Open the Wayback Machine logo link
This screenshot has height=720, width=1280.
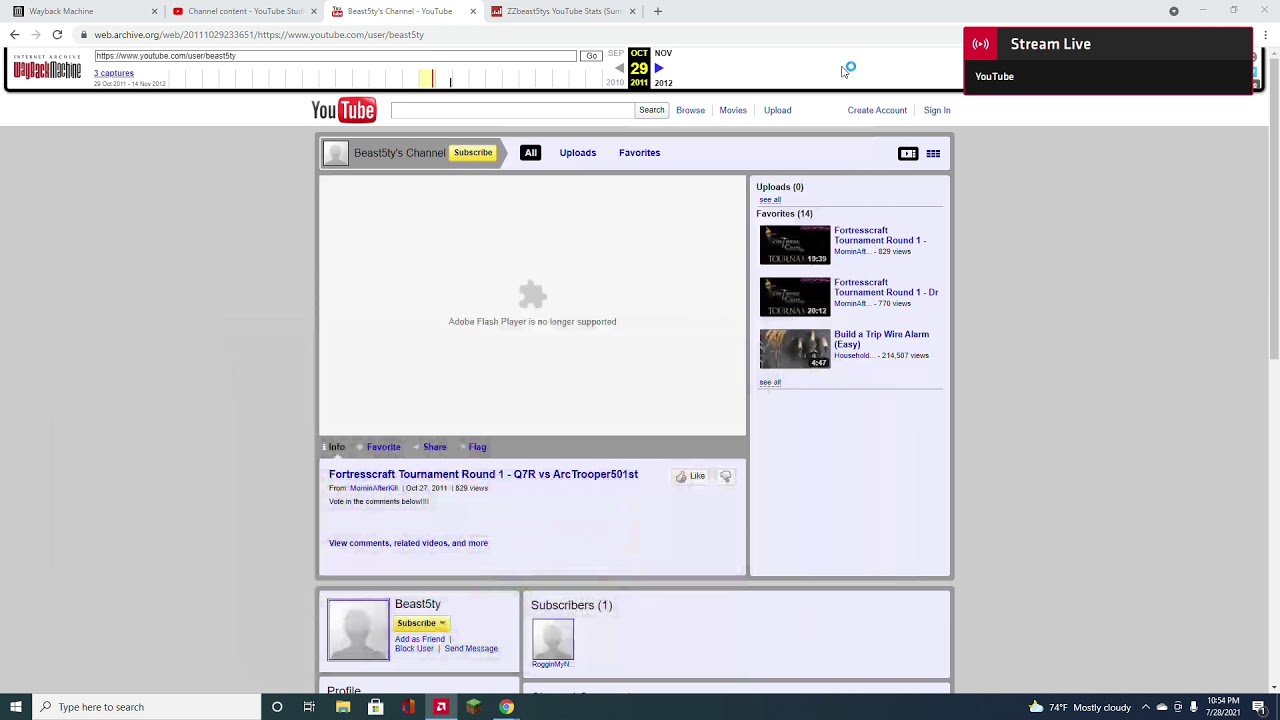47,69
